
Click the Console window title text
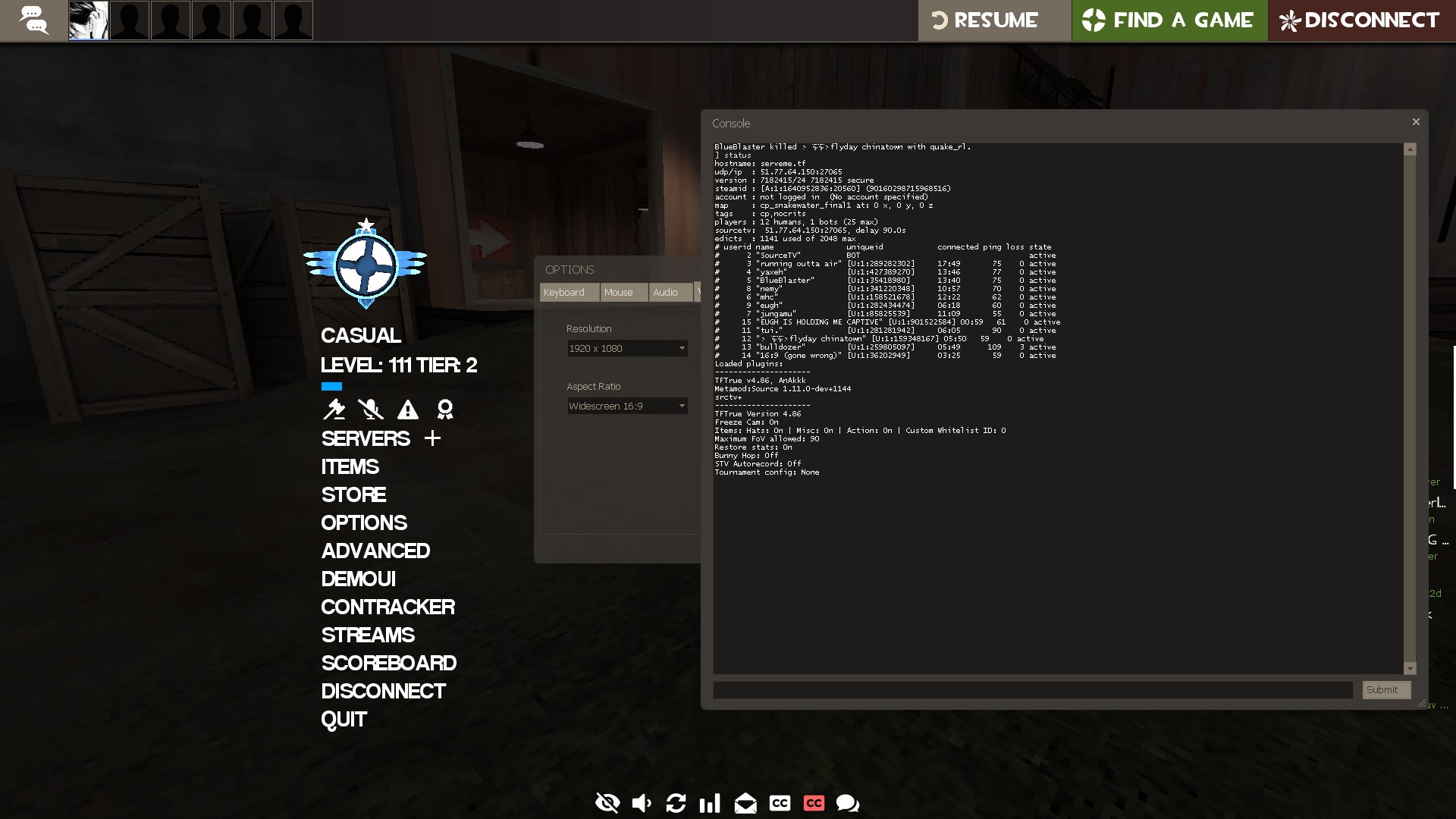pyautogui.click(x=731, y=123)
